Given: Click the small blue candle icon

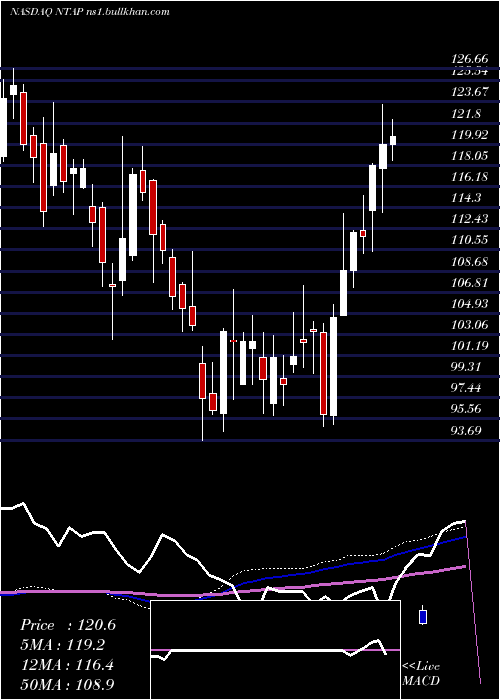Looking at the screenshot, I should point(422,616).
